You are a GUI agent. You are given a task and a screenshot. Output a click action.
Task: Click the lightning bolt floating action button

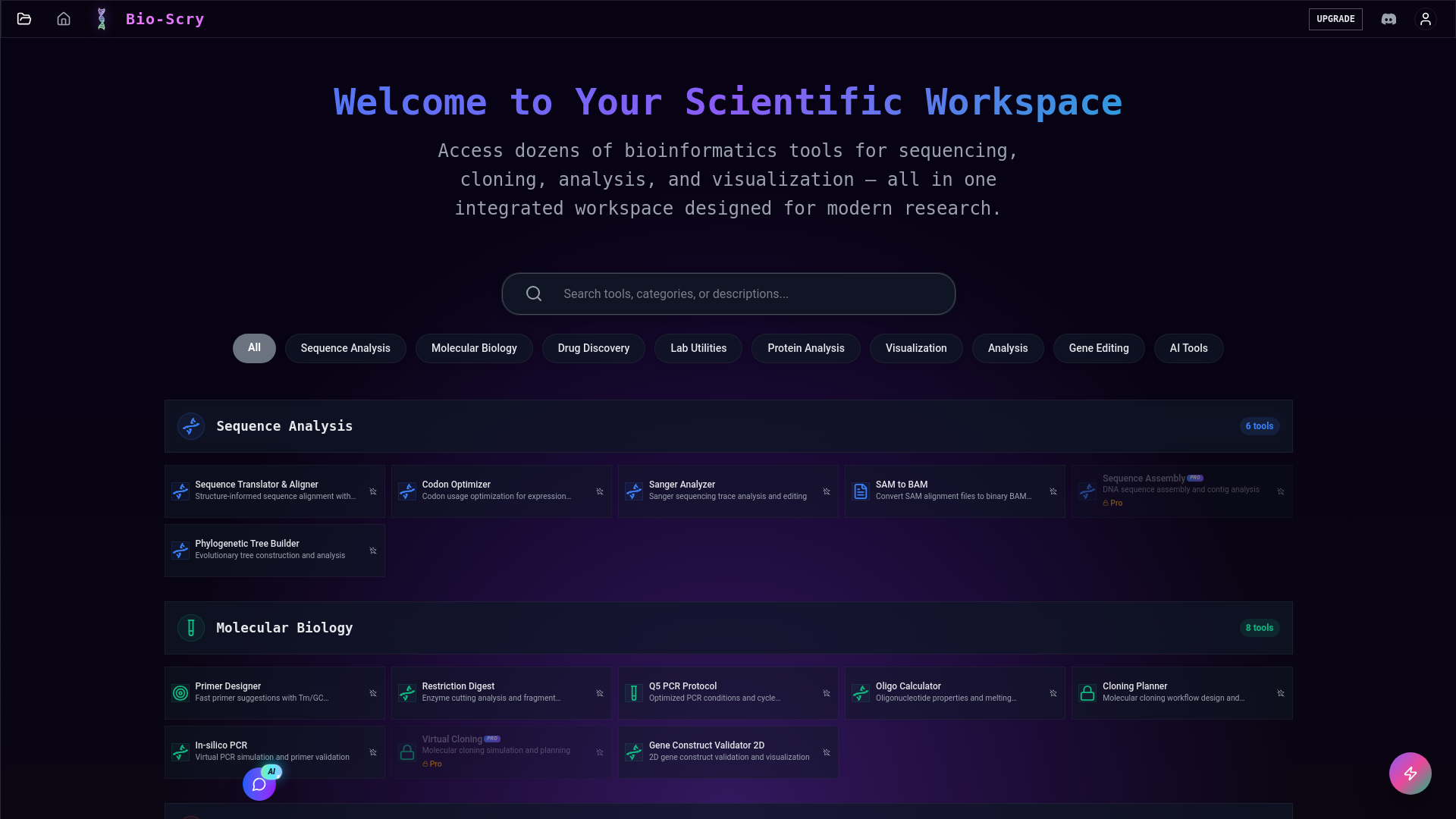coord(1410,773)
